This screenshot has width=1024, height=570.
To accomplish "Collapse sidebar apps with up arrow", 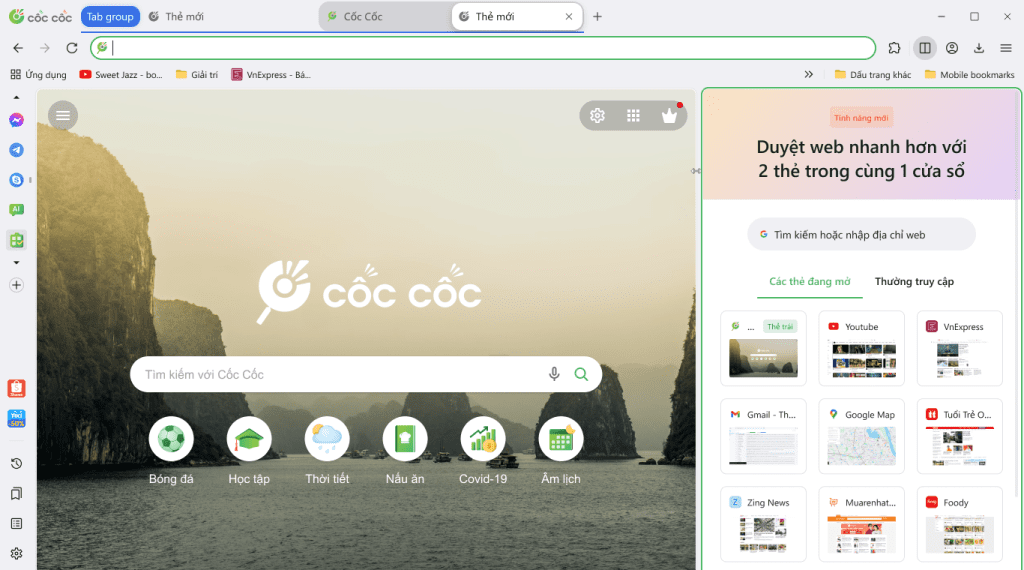I will 16,97.
